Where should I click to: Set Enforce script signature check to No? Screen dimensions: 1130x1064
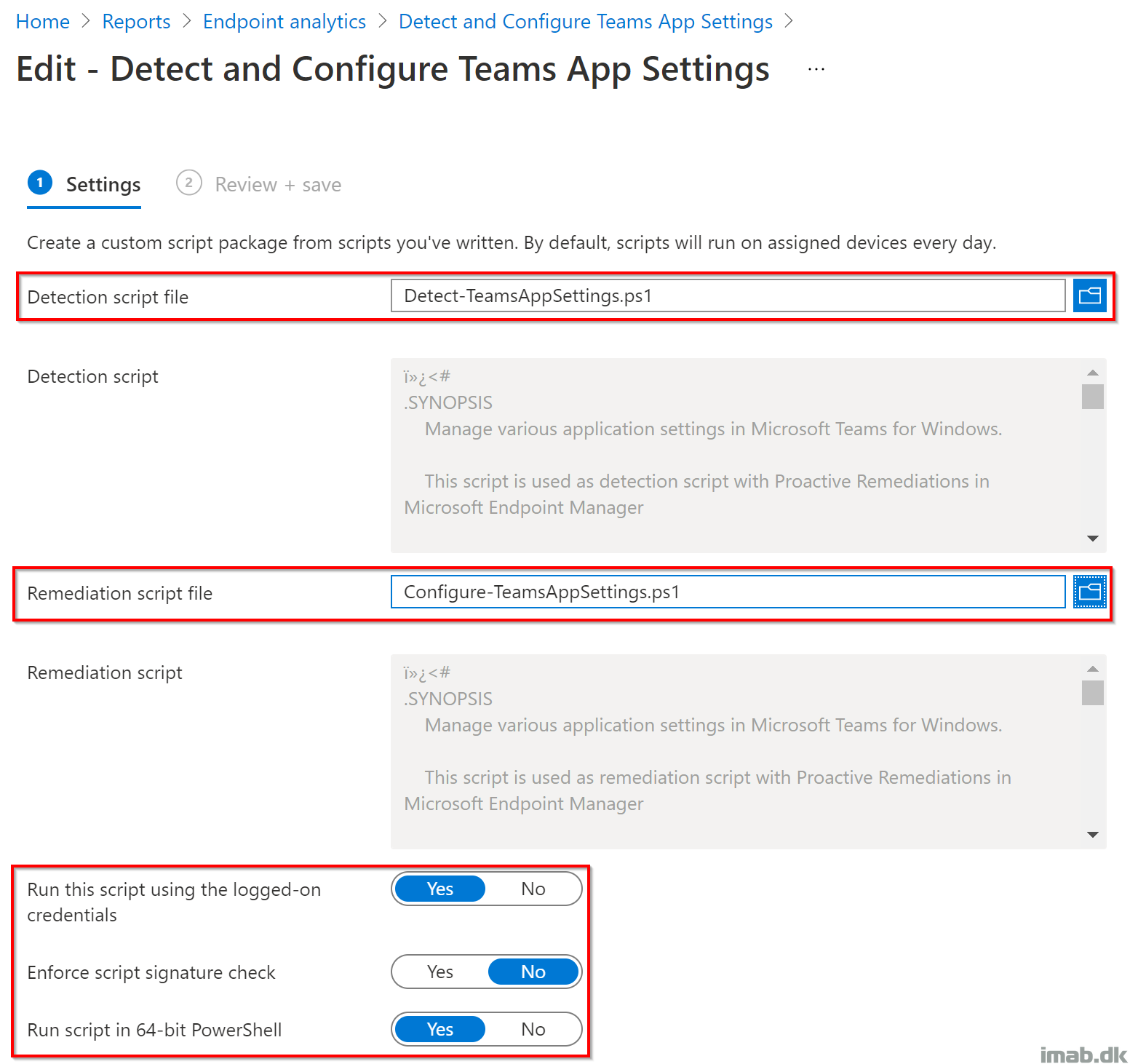pos(533,972)
